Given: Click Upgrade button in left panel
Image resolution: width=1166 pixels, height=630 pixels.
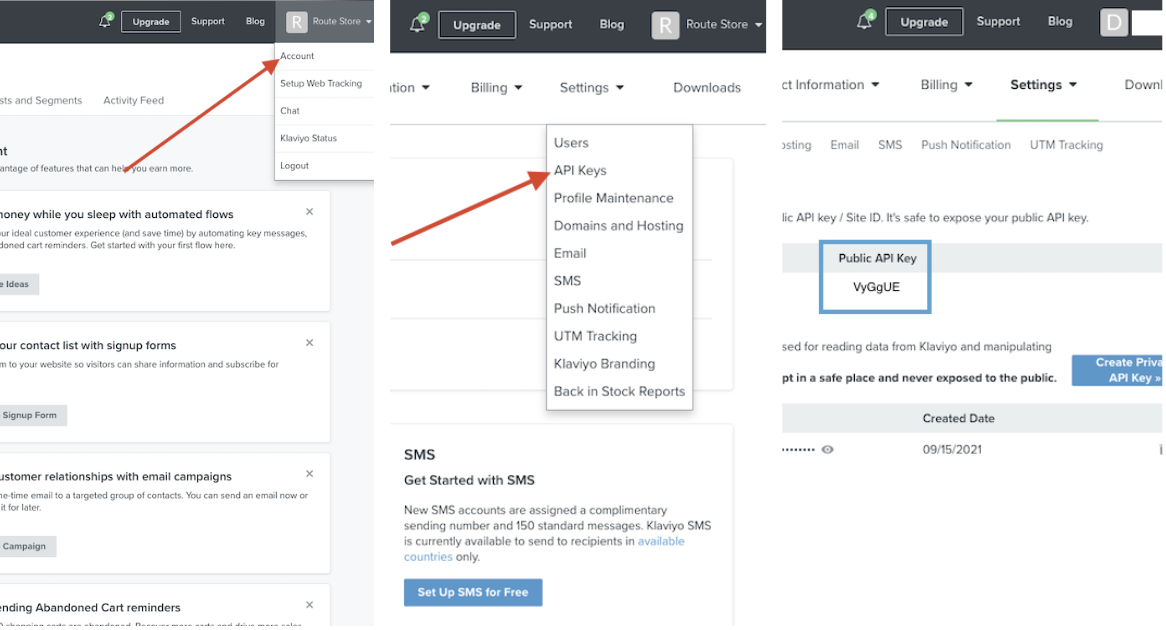Looking at the screenshot, I should 150,22.
